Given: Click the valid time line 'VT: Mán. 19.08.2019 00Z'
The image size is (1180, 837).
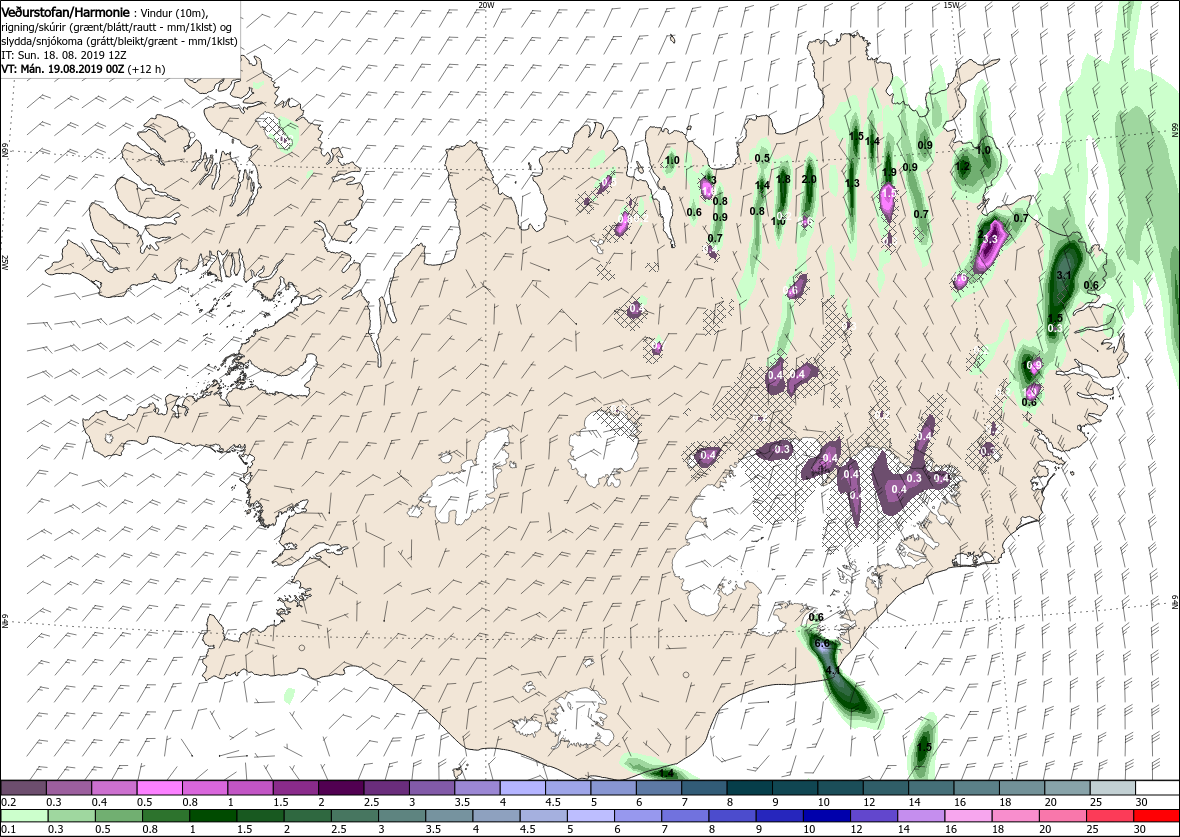Looking at the screenshot, I should click(63, 69).
